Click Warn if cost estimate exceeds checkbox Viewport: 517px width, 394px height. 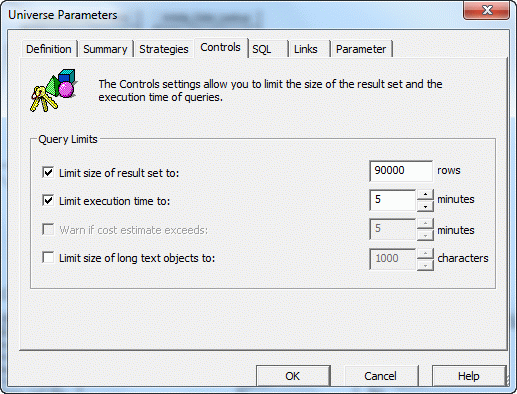pyautogui.click(x=48, y=229)
